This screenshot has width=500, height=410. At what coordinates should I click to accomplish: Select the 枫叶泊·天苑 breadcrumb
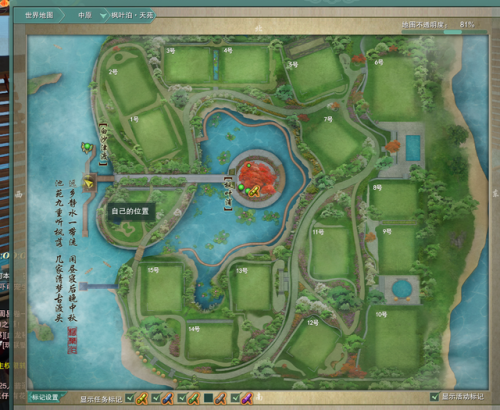coord(132,15)
